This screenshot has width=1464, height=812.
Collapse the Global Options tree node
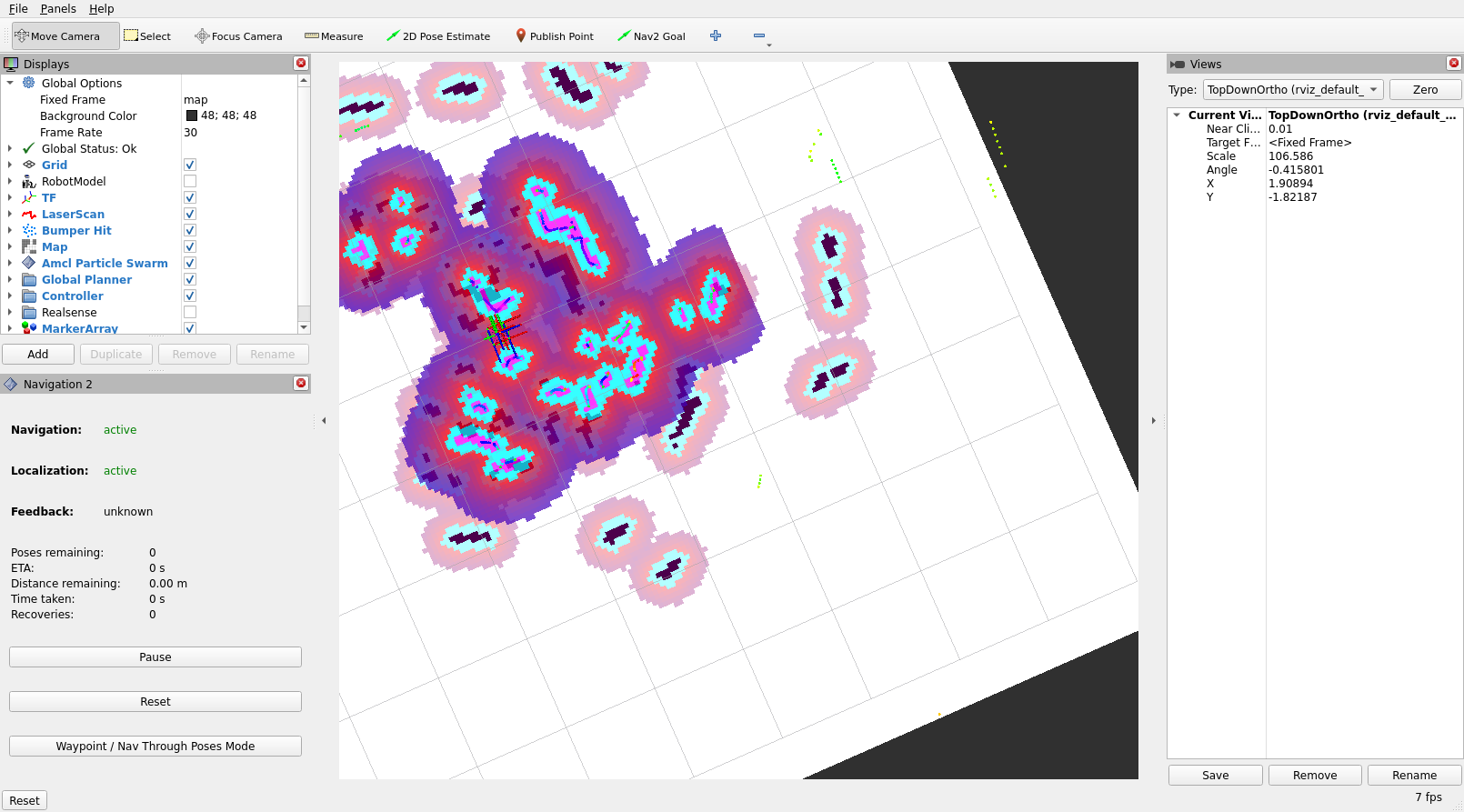click(10, 83)
